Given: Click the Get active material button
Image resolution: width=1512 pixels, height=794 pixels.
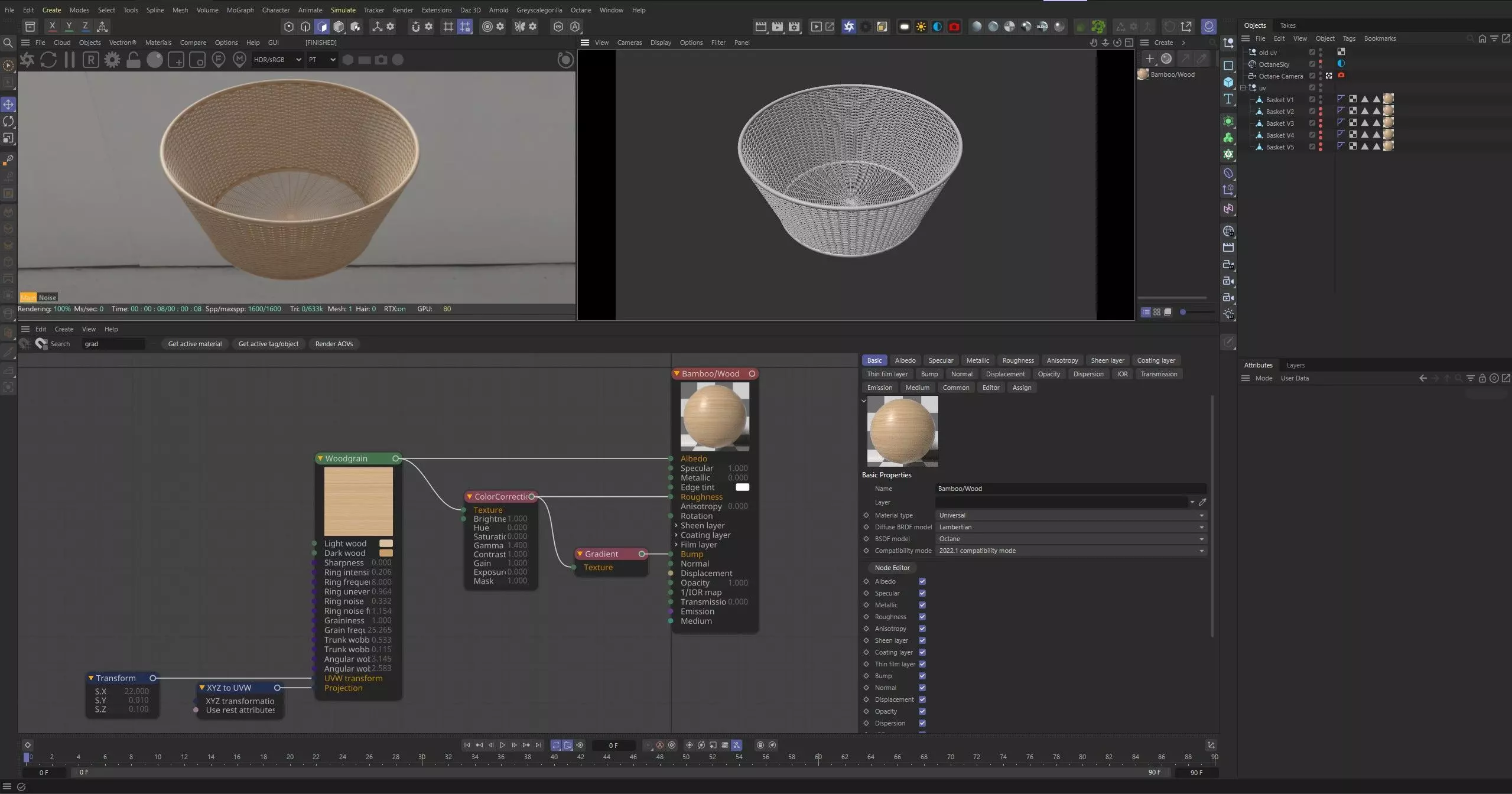Looking at the screenshot, I should (x=194, y=344).
